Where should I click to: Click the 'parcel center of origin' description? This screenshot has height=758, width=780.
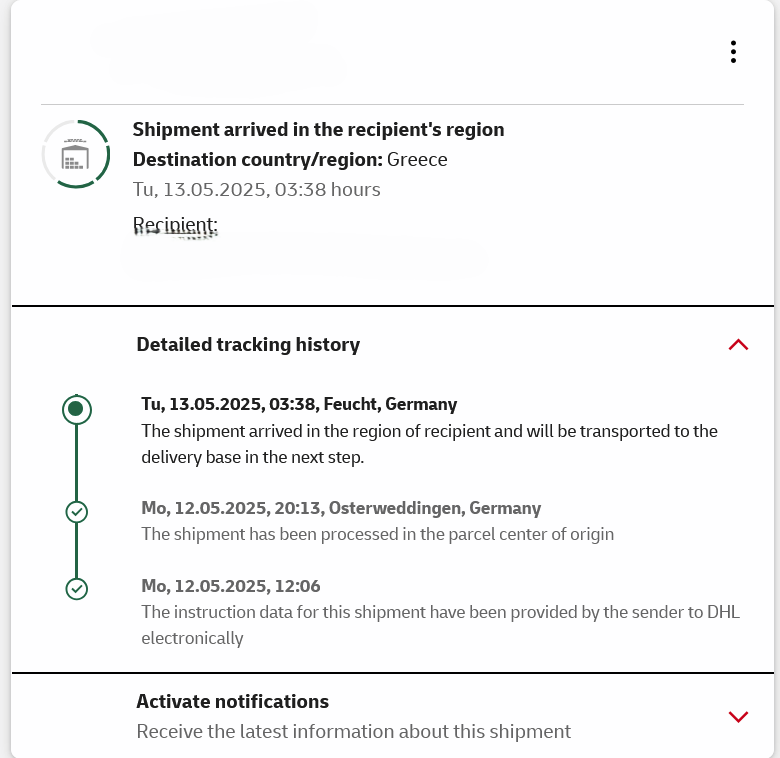pos(377,534)
